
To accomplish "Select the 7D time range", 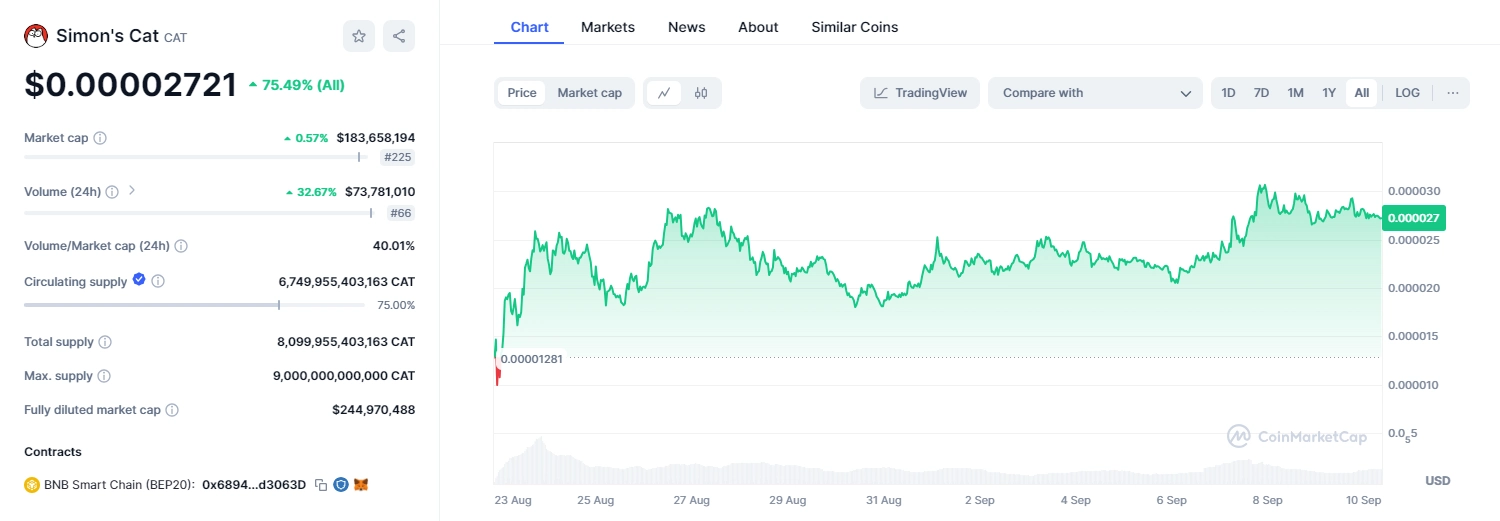I will 1261,93.
